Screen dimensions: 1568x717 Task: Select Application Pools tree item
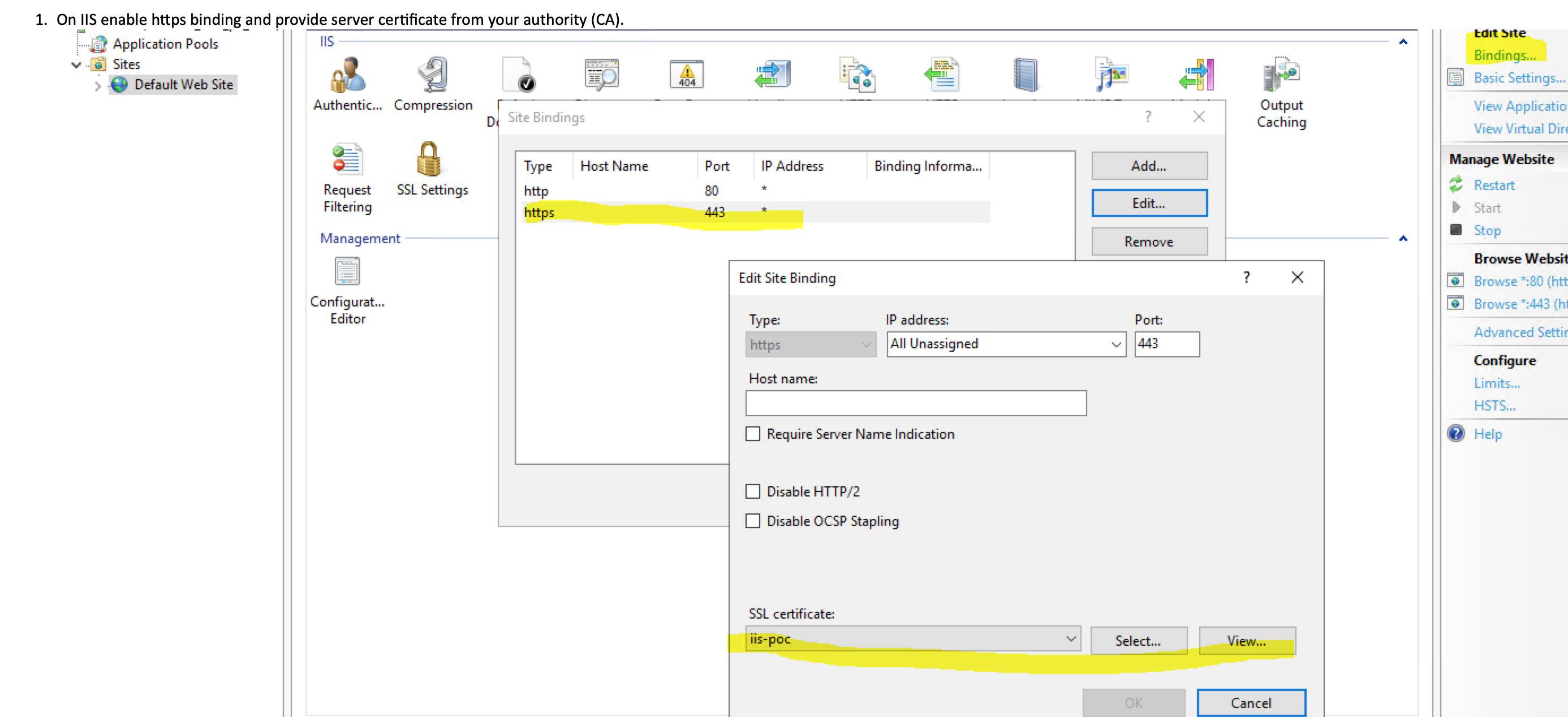click(165, 44)
